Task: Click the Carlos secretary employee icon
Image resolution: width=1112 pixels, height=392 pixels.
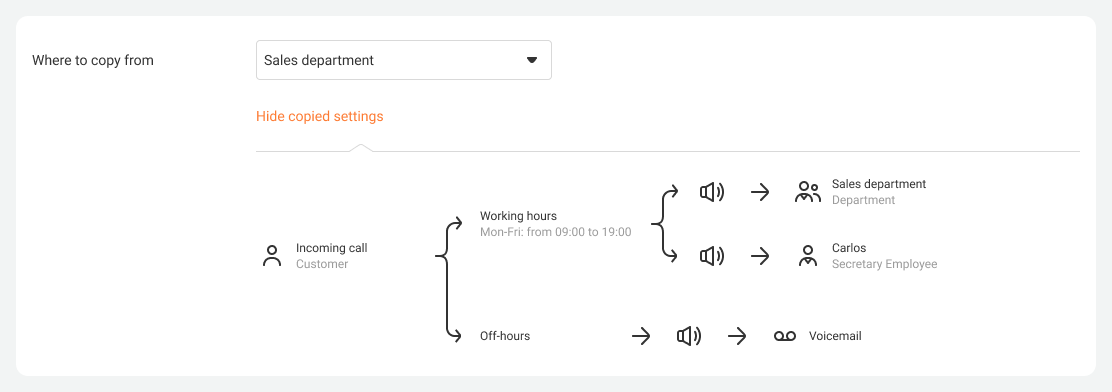Action: pyautogui.click(x=807, y=256)
